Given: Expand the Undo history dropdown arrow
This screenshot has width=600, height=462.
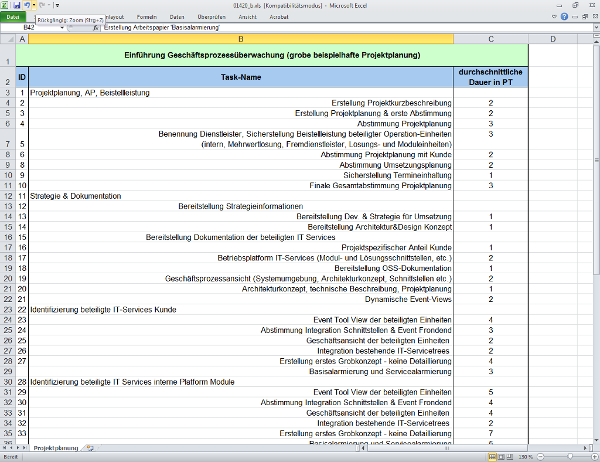Looking at the screenshot, I should [35, 6].
